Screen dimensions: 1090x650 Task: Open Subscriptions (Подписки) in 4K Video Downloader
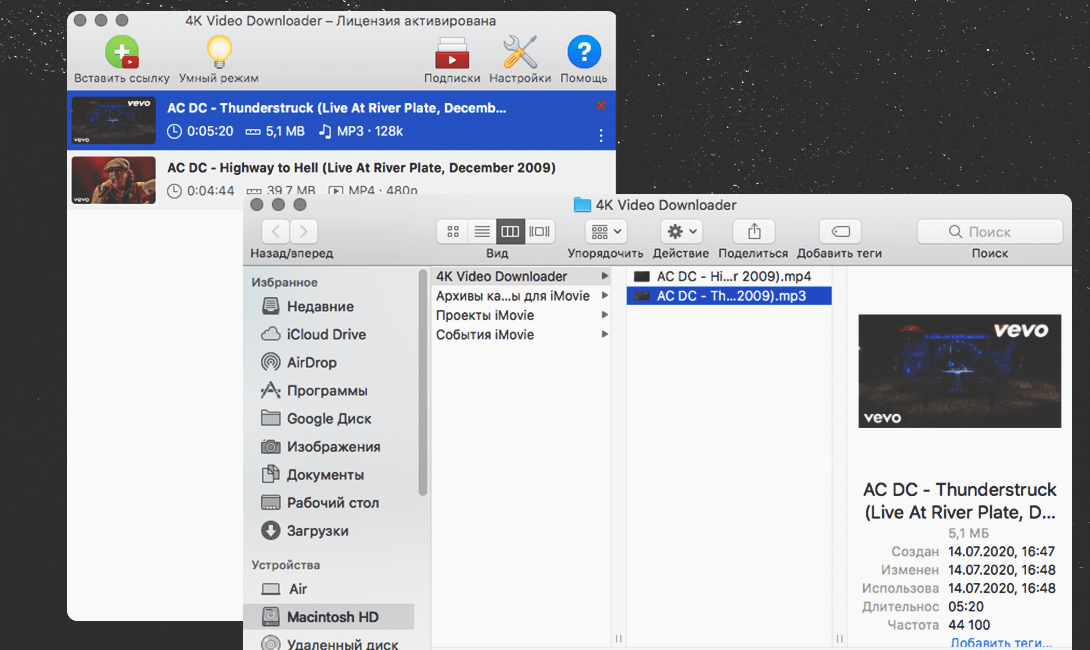[452, 53]
